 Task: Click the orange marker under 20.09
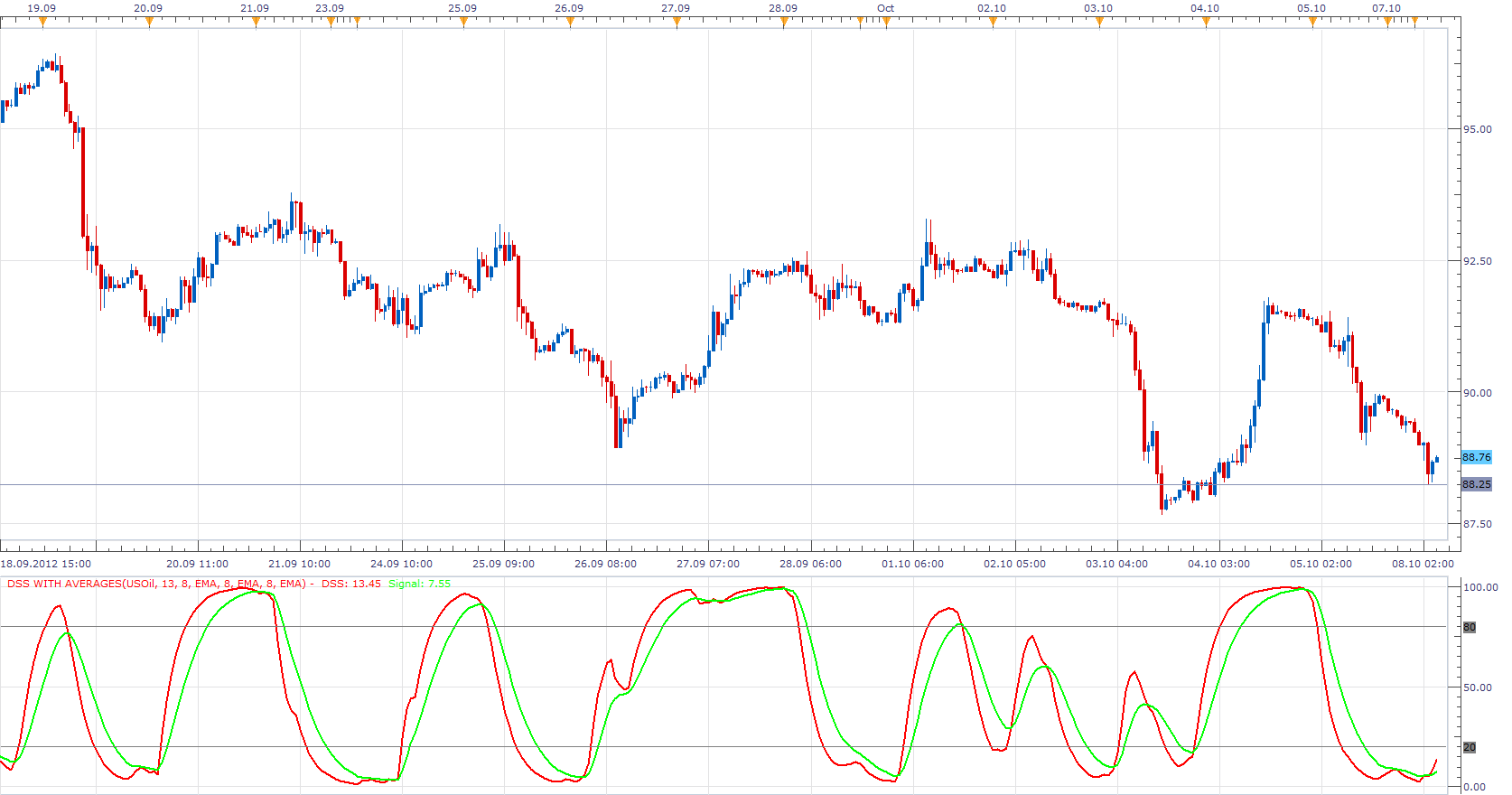(149, 23)
